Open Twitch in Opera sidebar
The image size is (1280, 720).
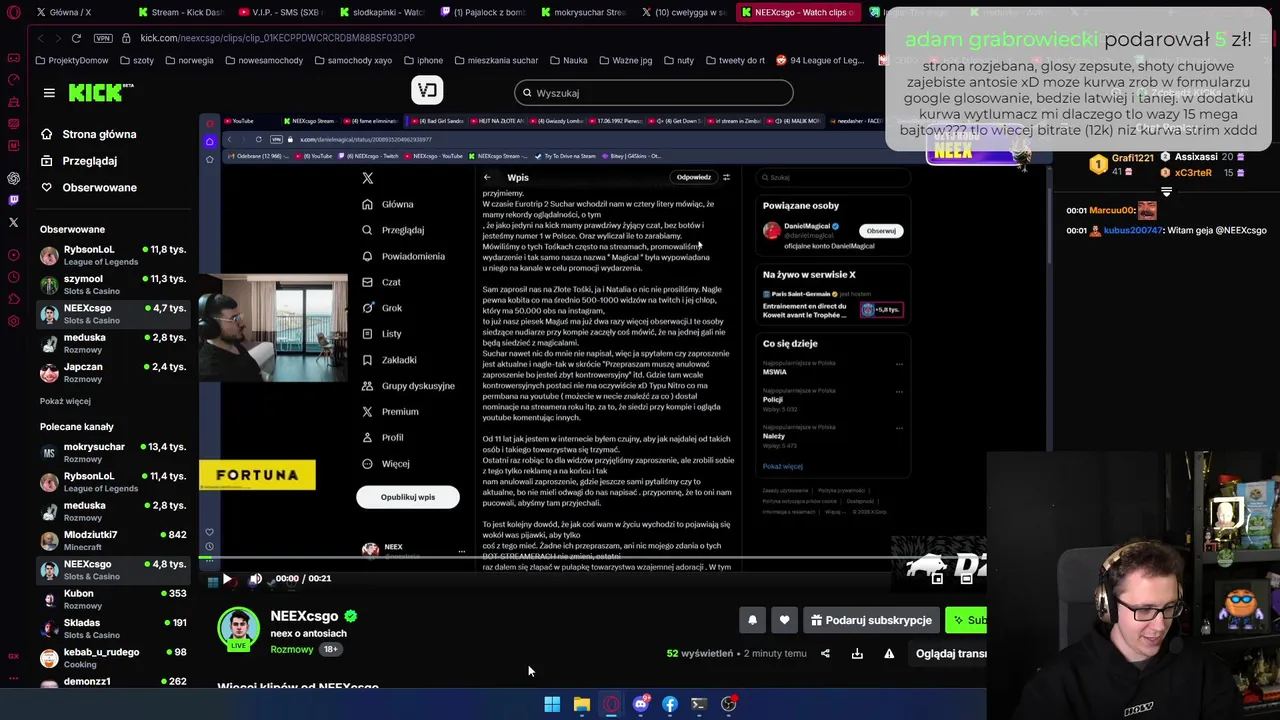coord(13,200)
